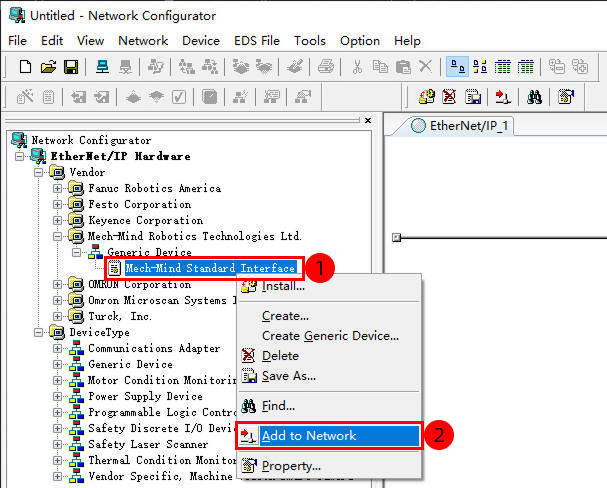
Task: Select Fanuc Robotics America vendor
Action: 154,188
